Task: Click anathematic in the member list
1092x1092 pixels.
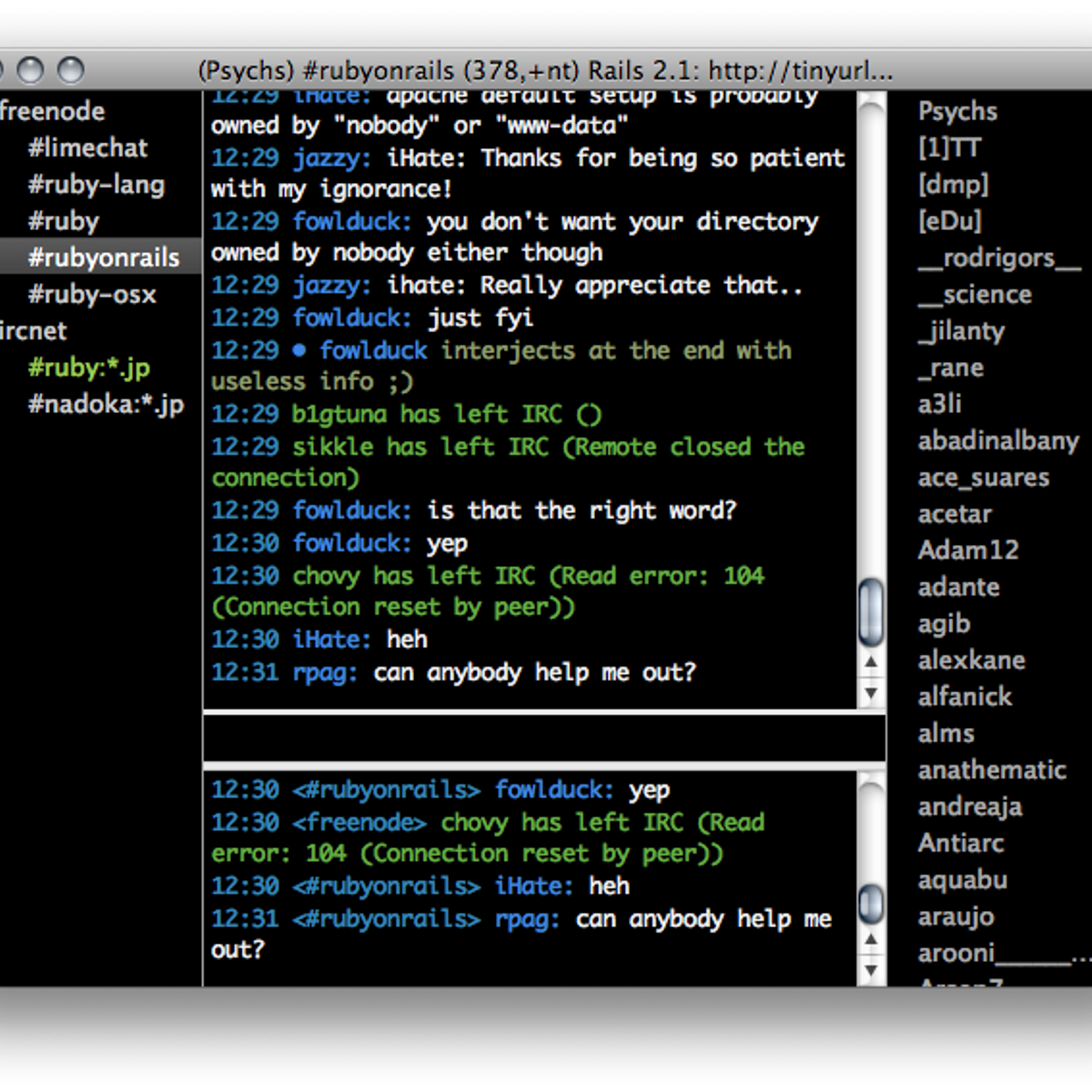Action: [992, 769]
